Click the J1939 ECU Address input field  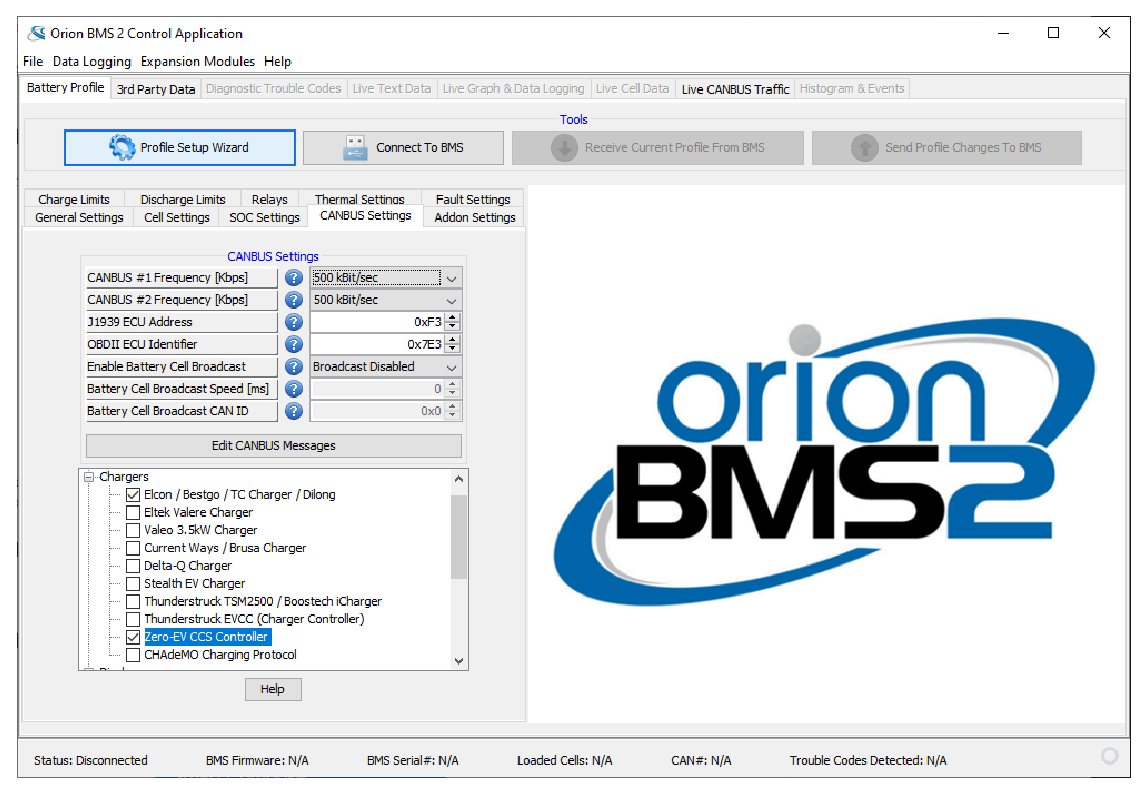click(x=377, y=322)
